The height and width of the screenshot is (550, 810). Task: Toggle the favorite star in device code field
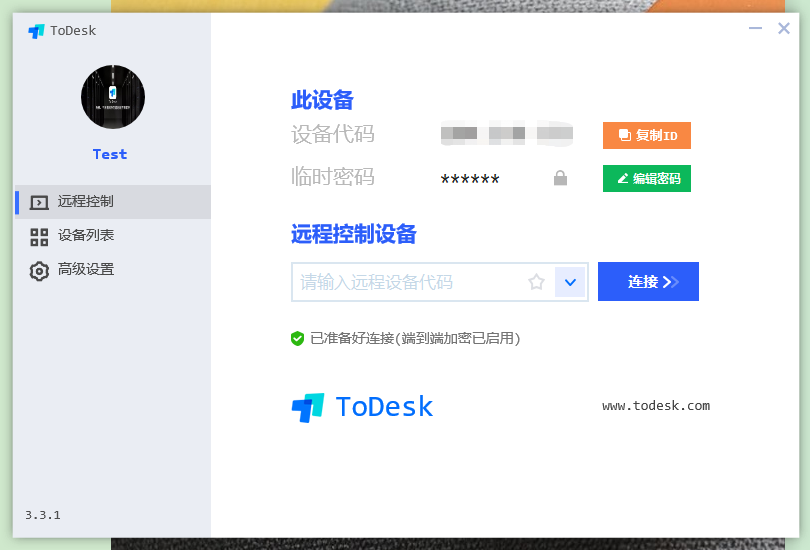536,282
